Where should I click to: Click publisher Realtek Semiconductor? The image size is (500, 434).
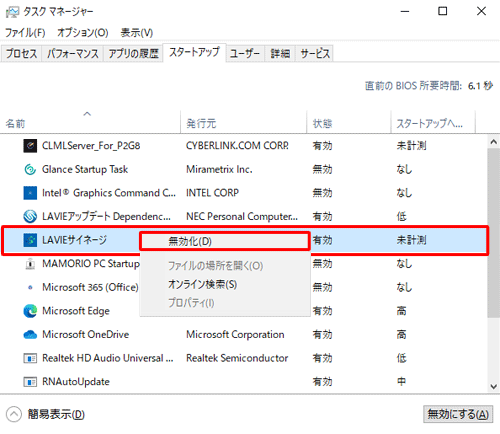click(237, 358)
